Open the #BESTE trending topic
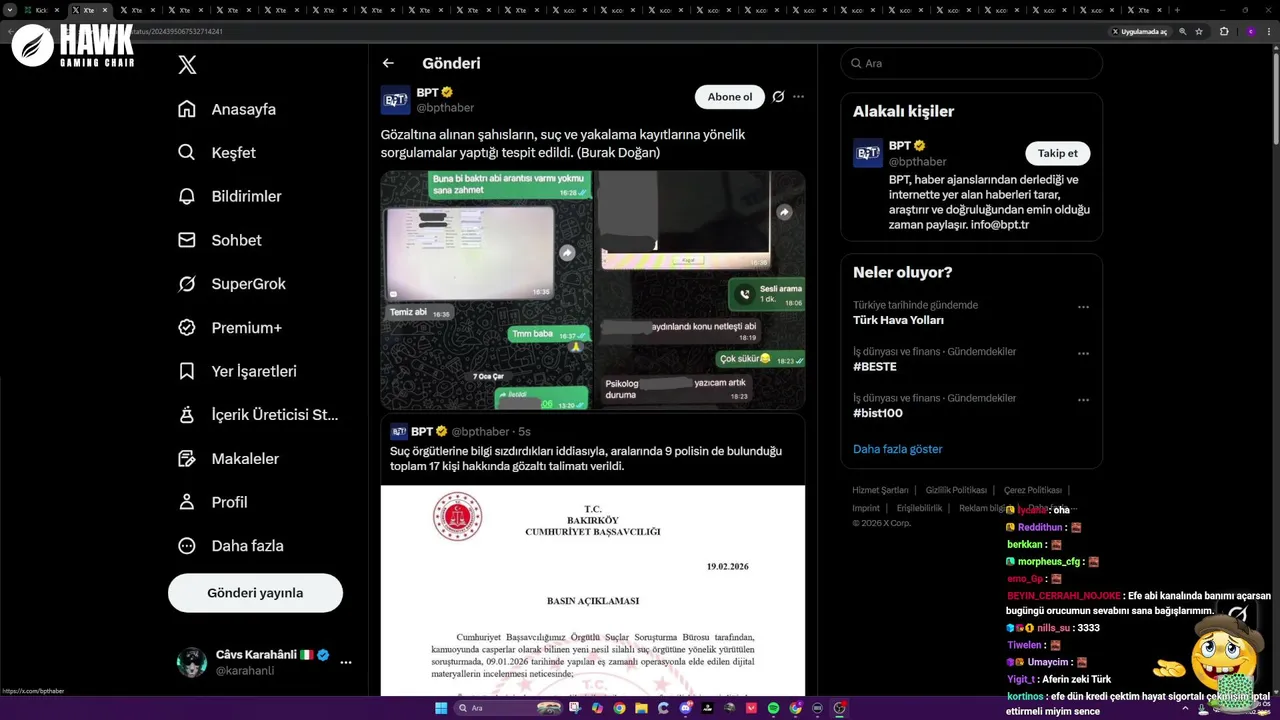1280x720 pixels. click(x=875, y=367)
